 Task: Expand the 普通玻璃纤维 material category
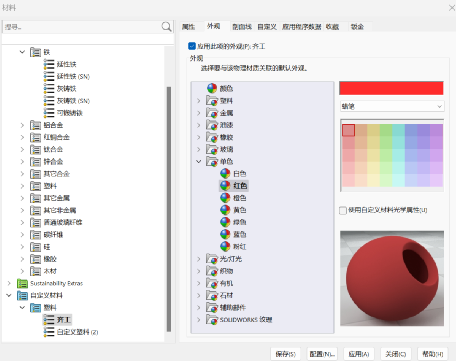[x=22, y=222]
